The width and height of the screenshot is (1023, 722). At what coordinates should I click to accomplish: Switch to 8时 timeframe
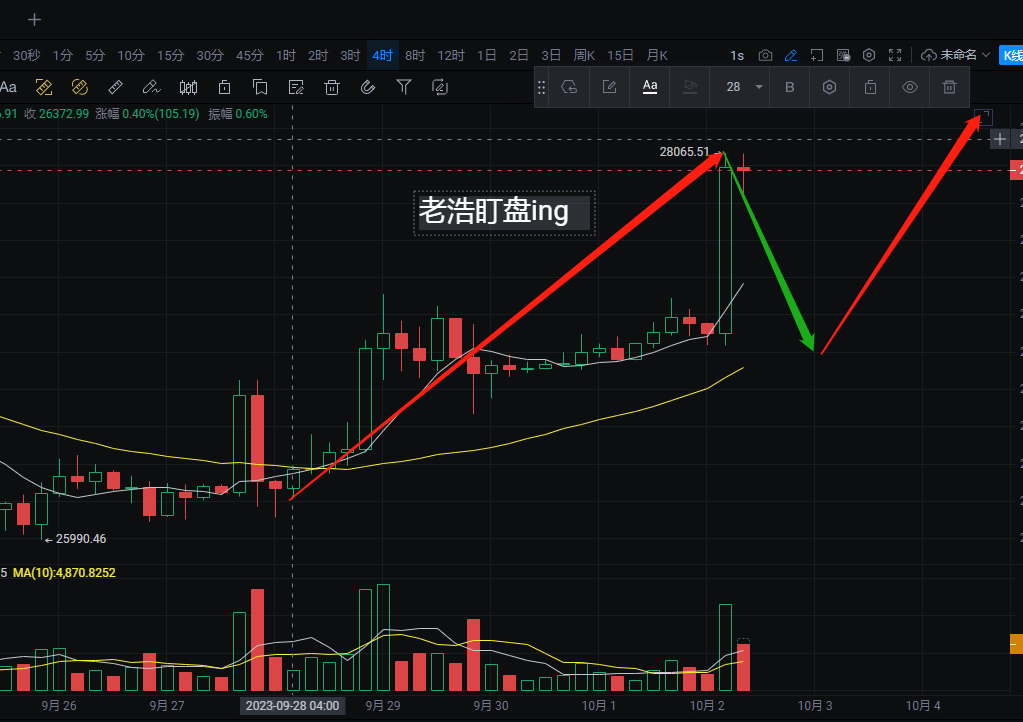click(x=415, y=55)
